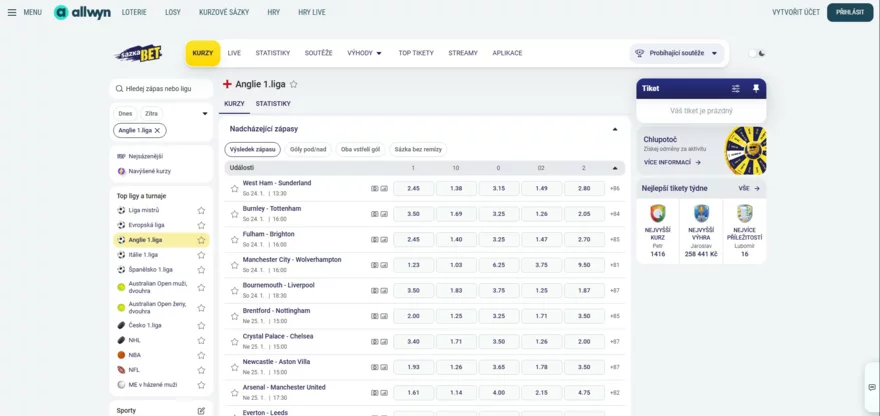The height and width of the screenshot is (416, 880).
Task: Open stream icon for Burnley - Tottenham
Action: click(375, 214)
